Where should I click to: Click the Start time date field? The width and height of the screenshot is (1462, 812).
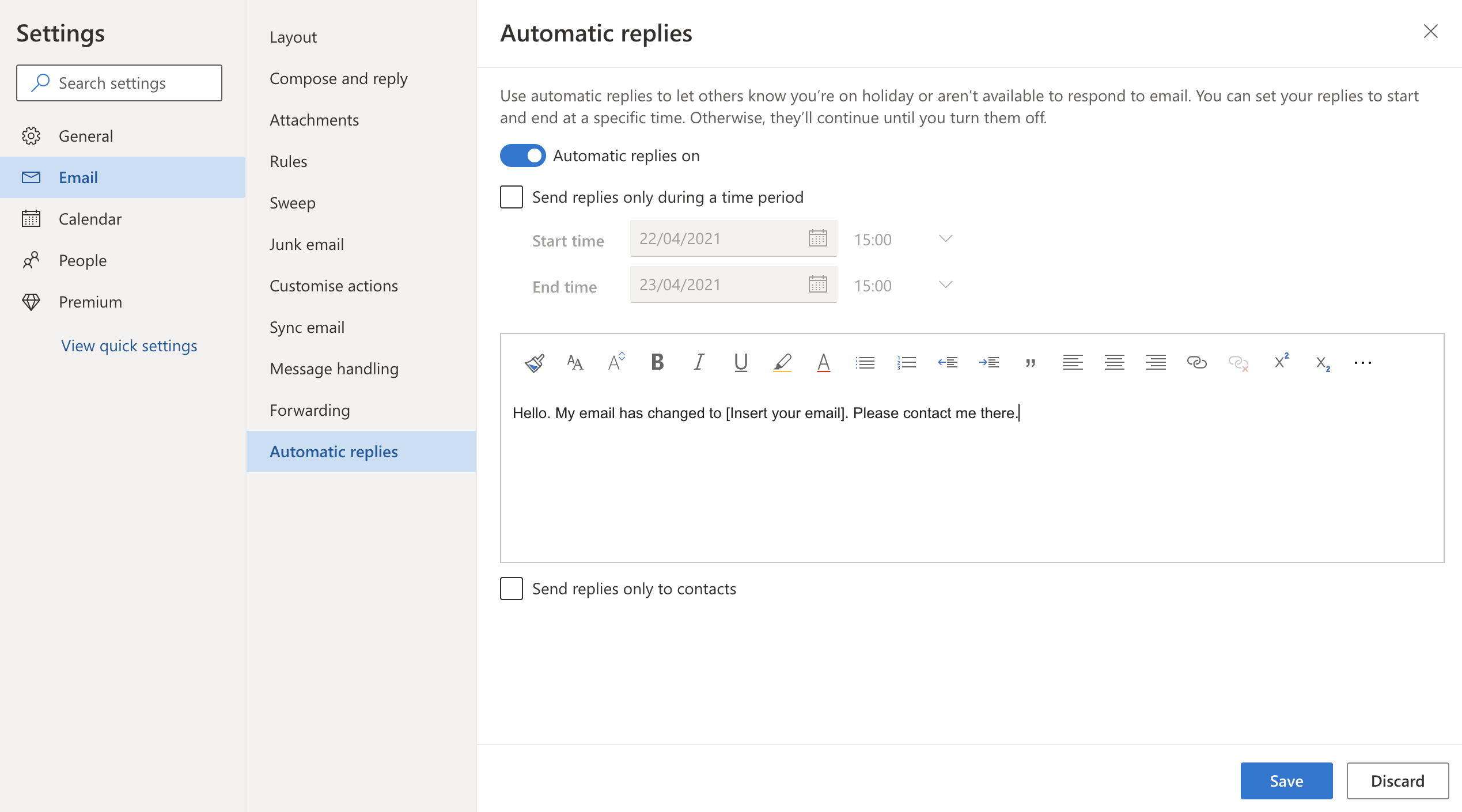[733, 238]
